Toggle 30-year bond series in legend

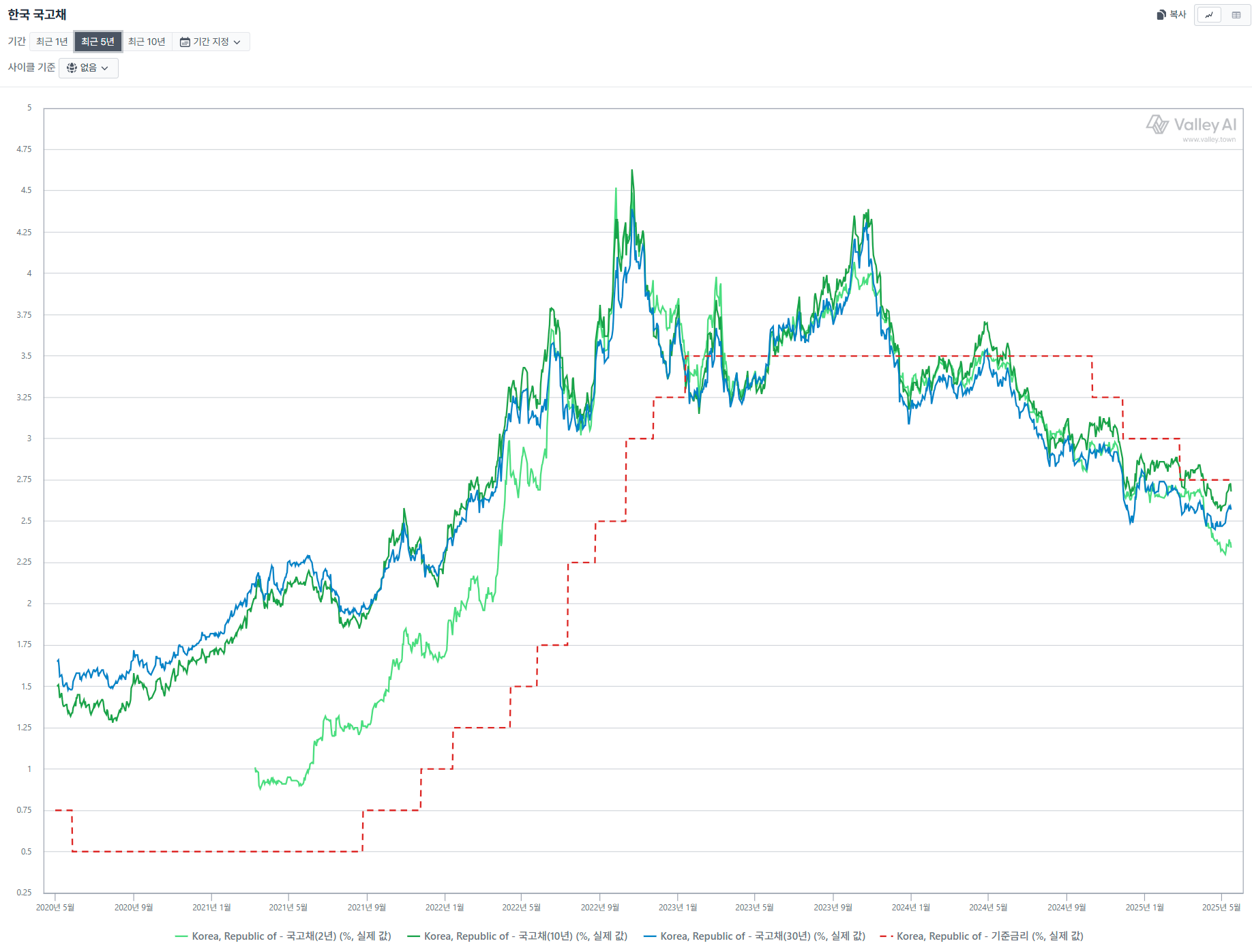pyautogui.click(x=754, y=936)
